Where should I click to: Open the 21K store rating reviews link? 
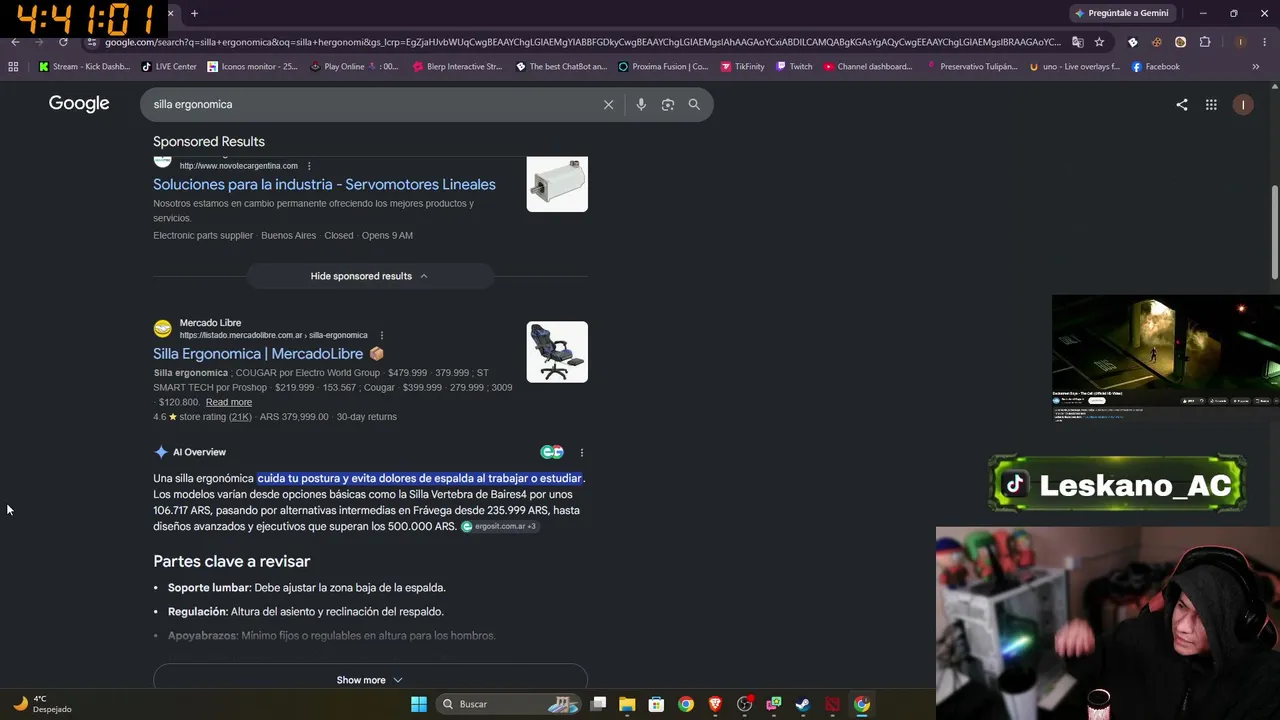click(240, 417)
